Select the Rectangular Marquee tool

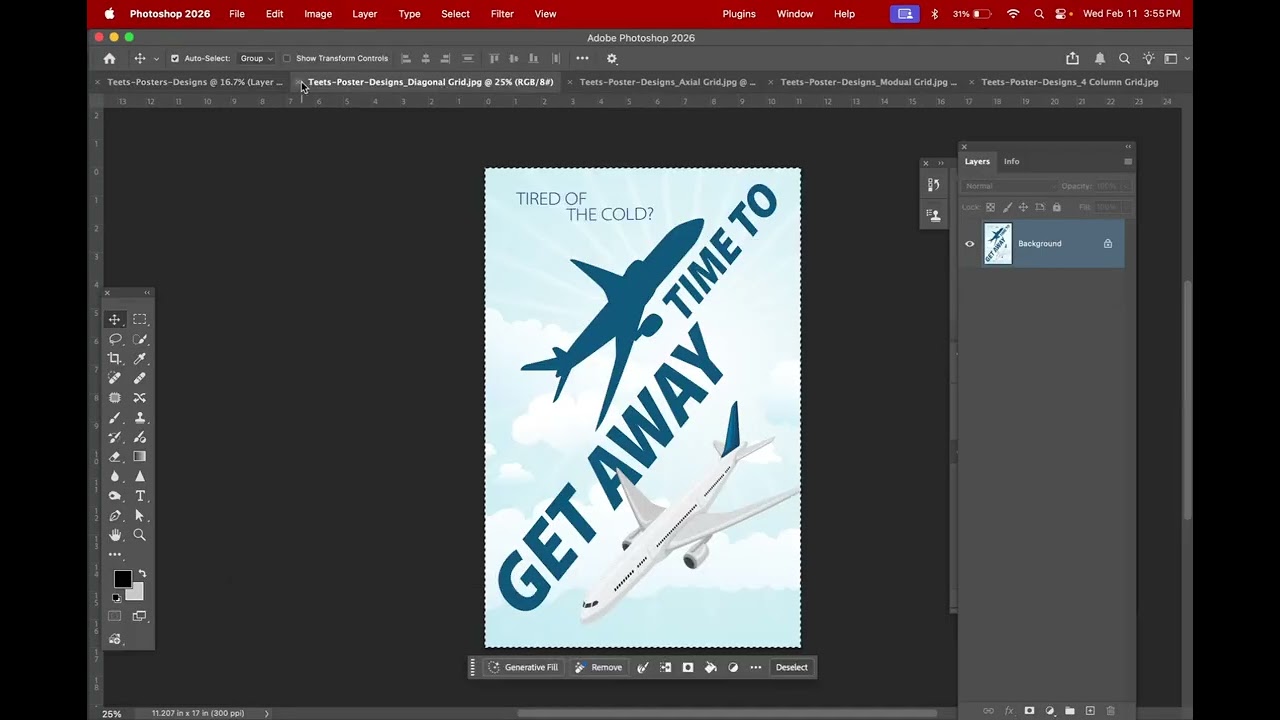(140, 320)
